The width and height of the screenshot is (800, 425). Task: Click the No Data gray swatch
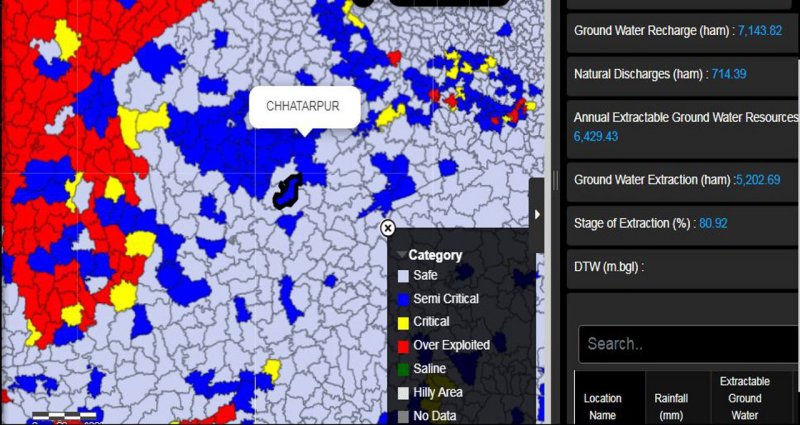pyautogui.click(x=403, y=416)
